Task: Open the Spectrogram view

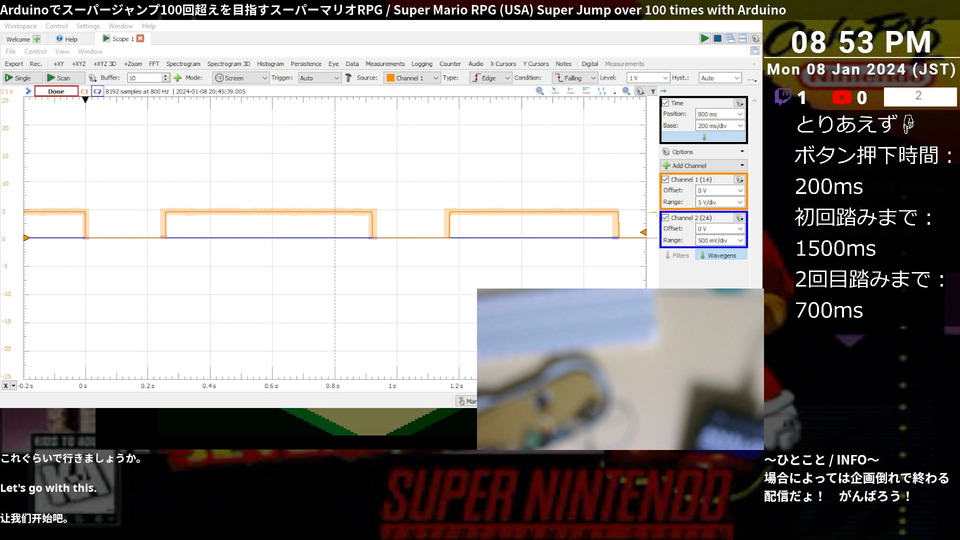Action: pos(183,64)
